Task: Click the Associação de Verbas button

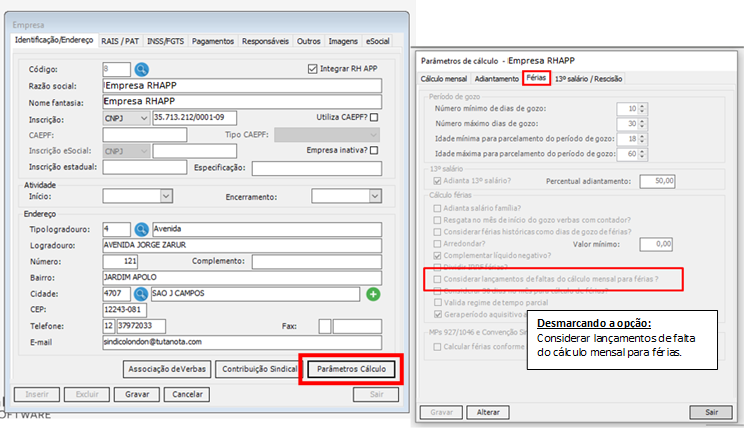Action: point(167,369)
